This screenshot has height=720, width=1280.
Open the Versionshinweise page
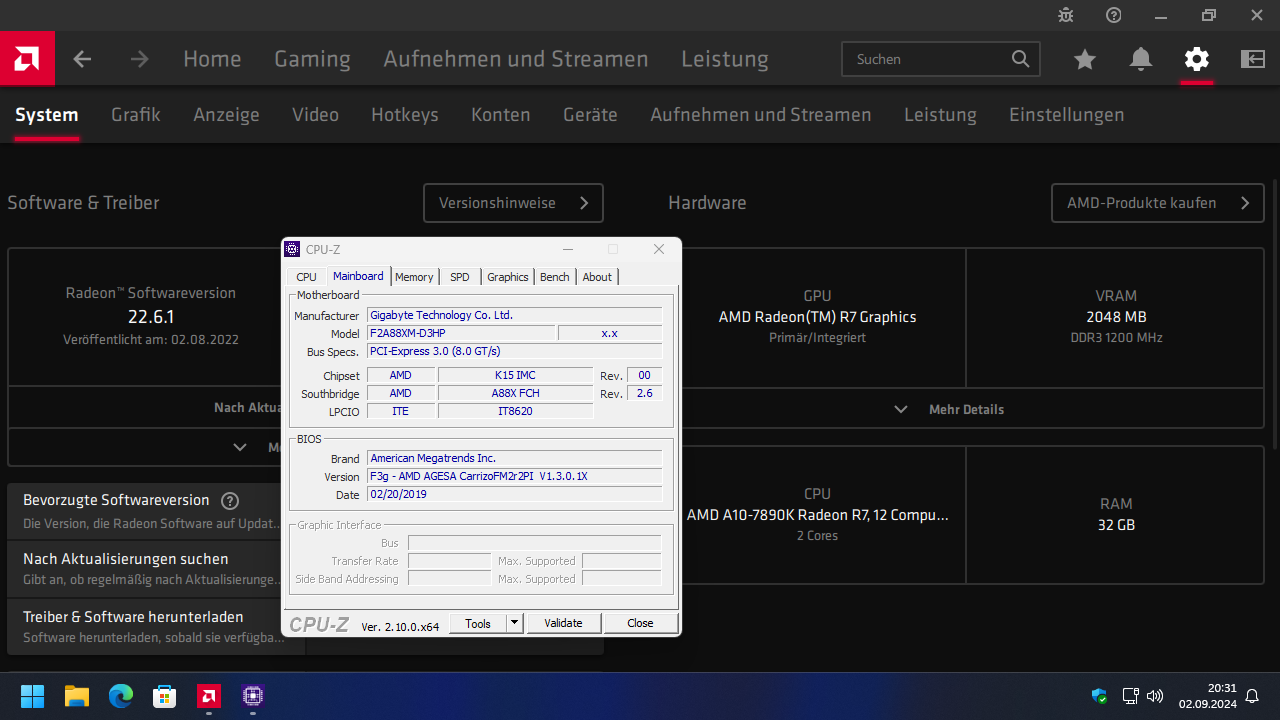click(x=513, y=203)
